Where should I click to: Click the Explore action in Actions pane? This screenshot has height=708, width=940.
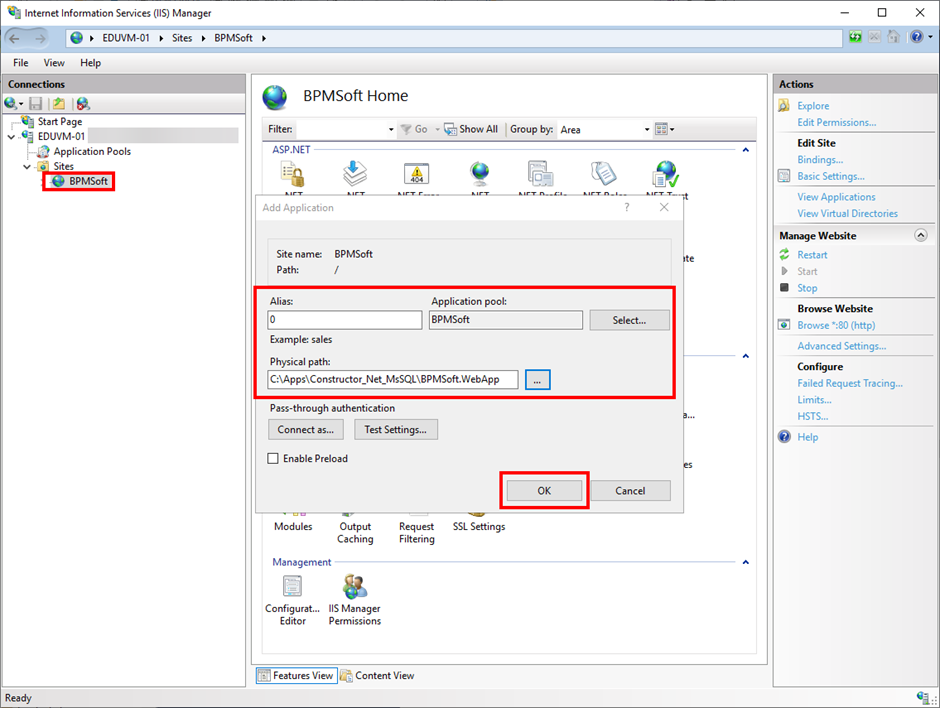click(813, 106)
